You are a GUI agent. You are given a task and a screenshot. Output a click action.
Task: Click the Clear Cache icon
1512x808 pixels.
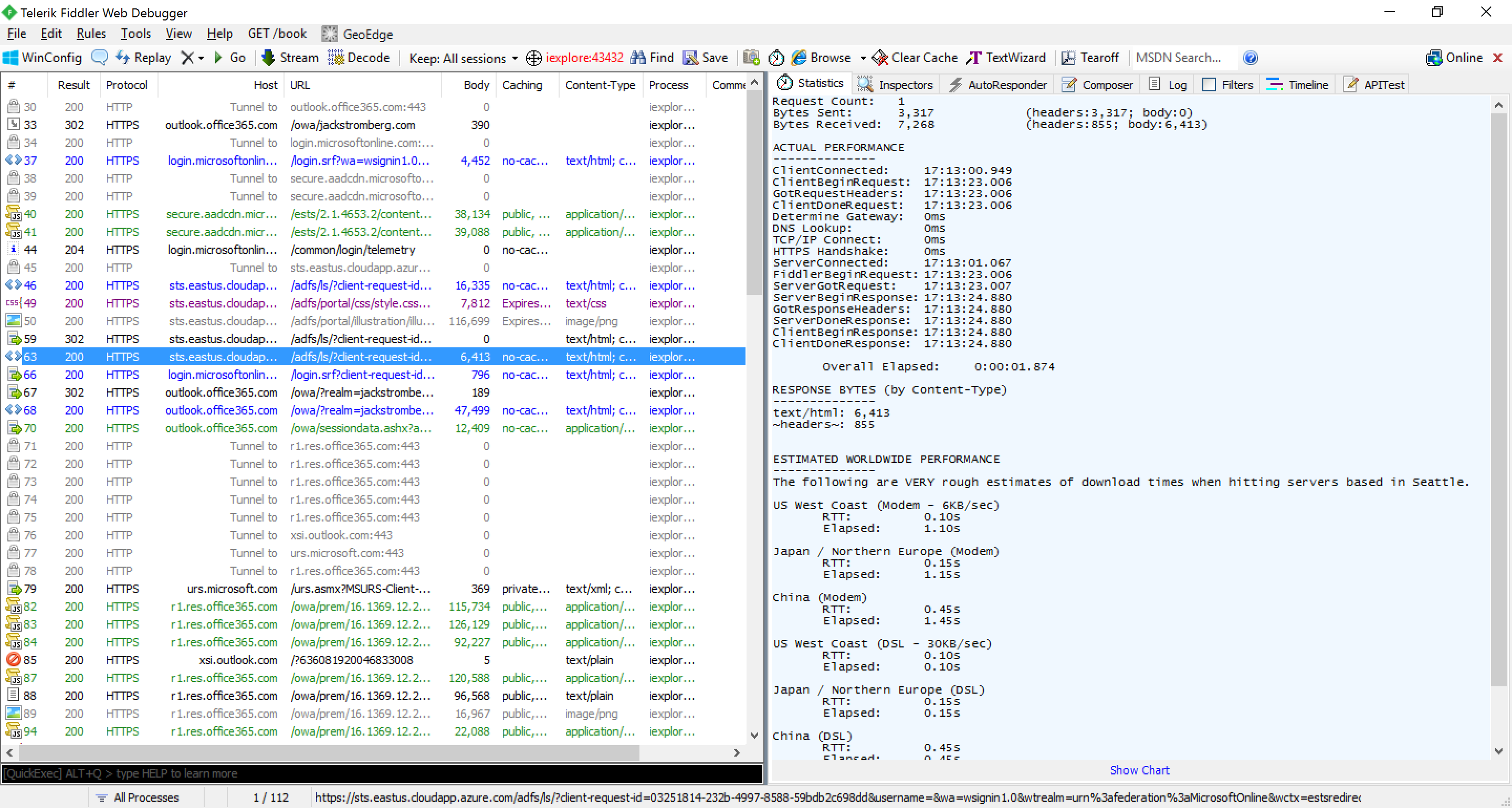click(x=880, y=58)
